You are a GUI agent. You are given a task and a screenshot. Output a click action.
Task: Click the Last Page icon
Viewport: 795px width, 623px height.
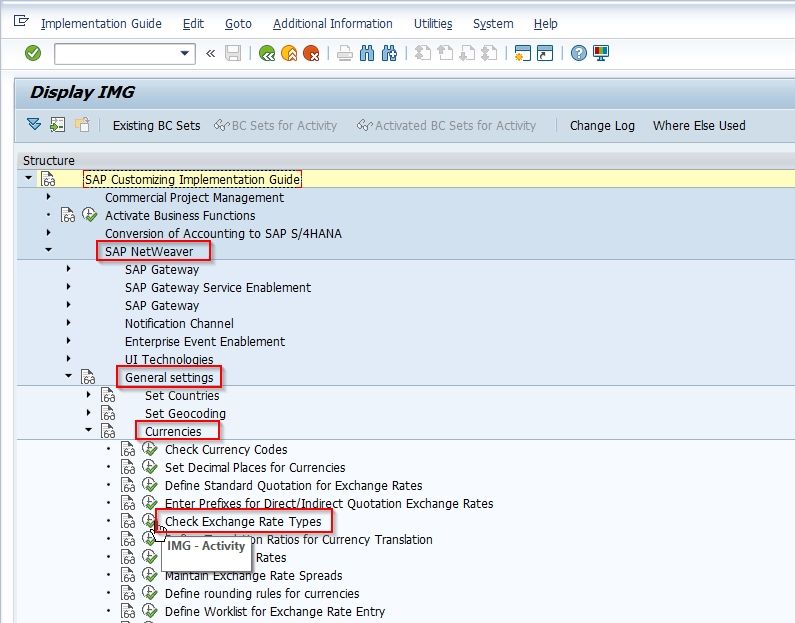coord(489,53)
